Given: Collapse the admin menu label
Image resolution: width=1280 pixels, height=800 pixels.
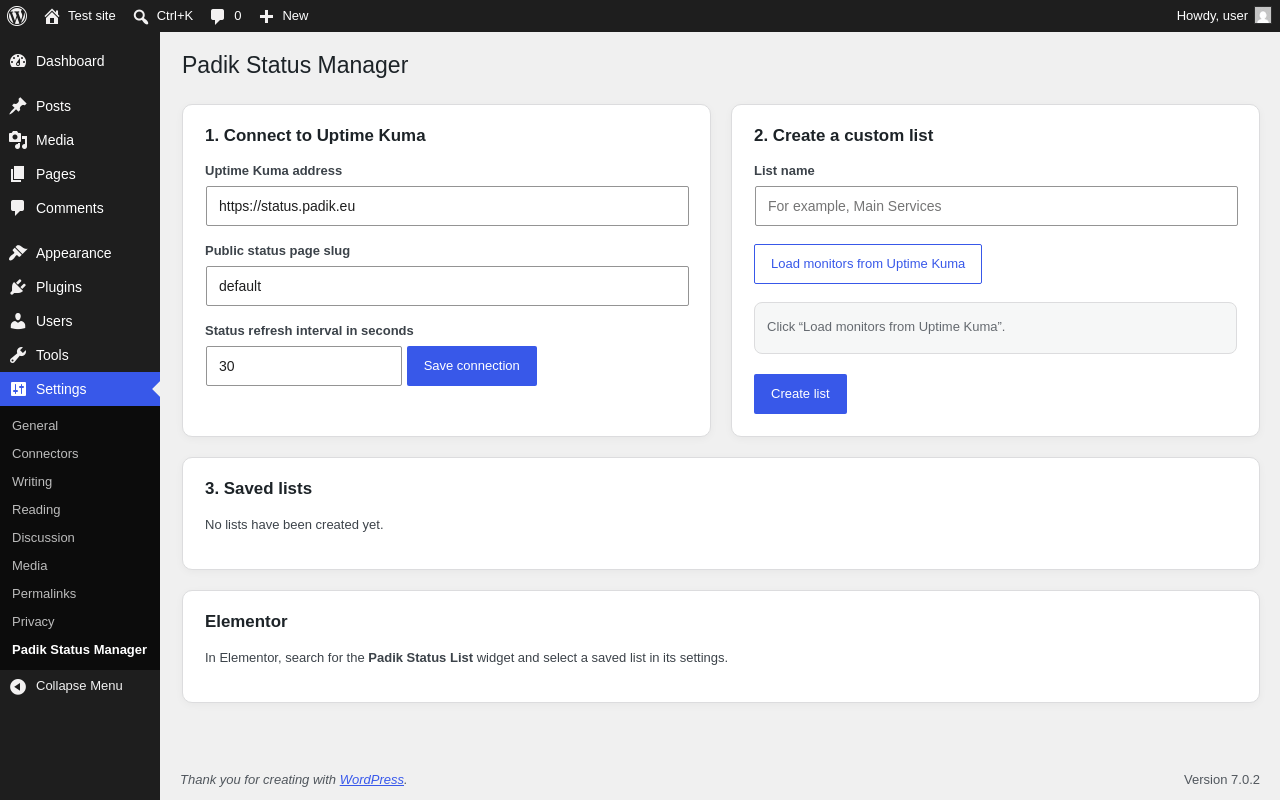Looking at the screenshot, I should click(79, 686).
